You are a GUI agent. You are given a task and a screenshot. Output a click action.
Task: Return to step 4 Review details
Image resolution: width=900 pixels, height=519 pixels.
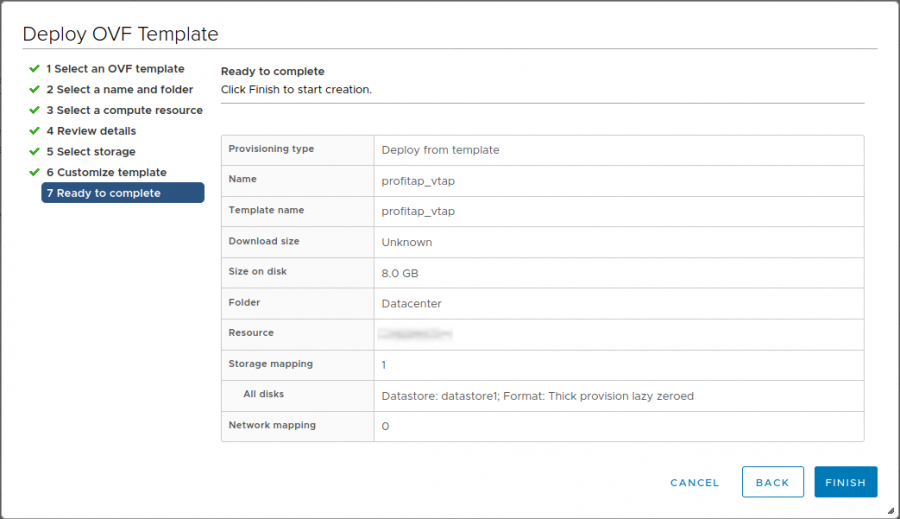pos(91,131)
